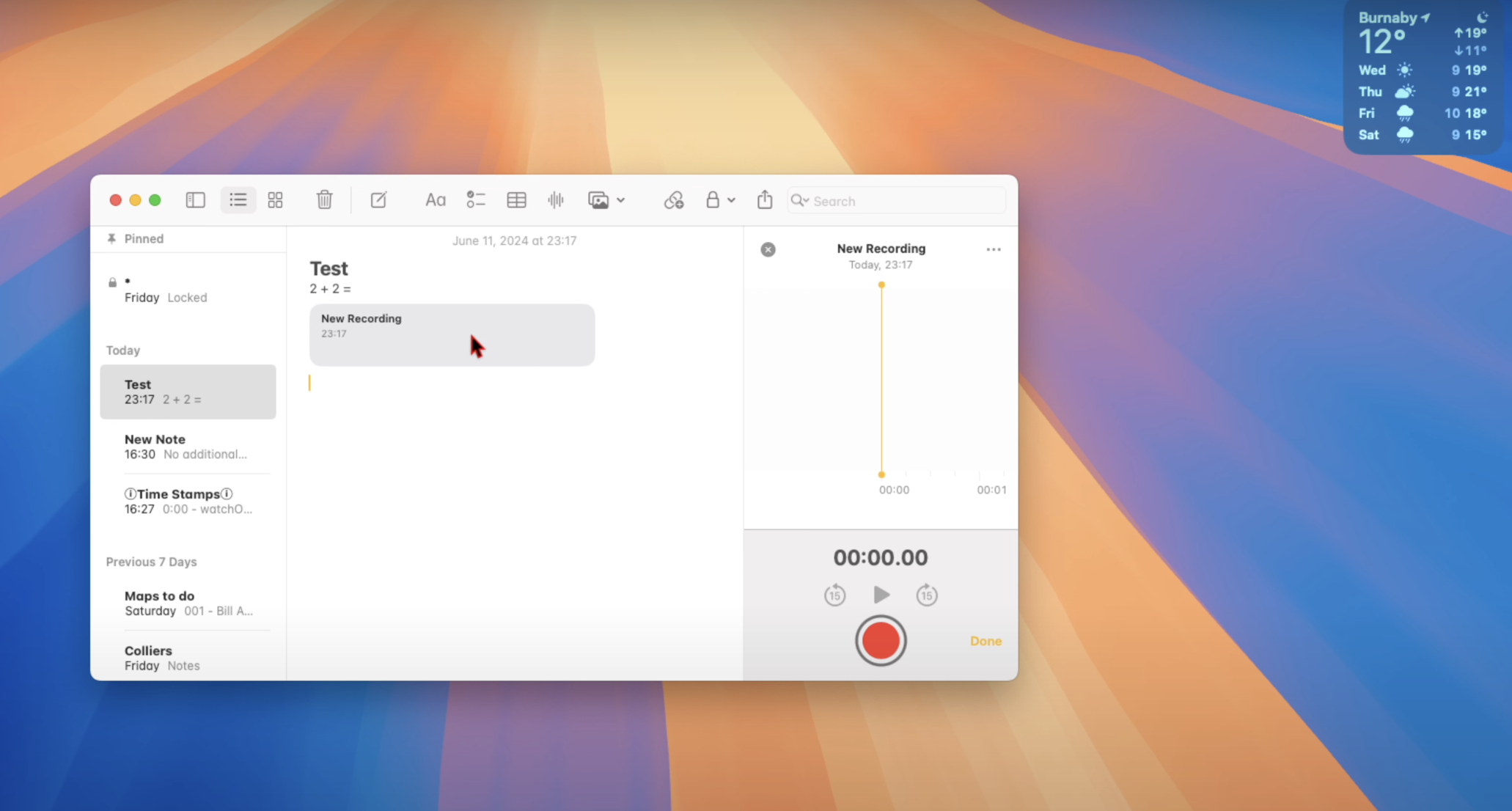Skip forward 15 seconds in the recording

(x=927, y=595)
